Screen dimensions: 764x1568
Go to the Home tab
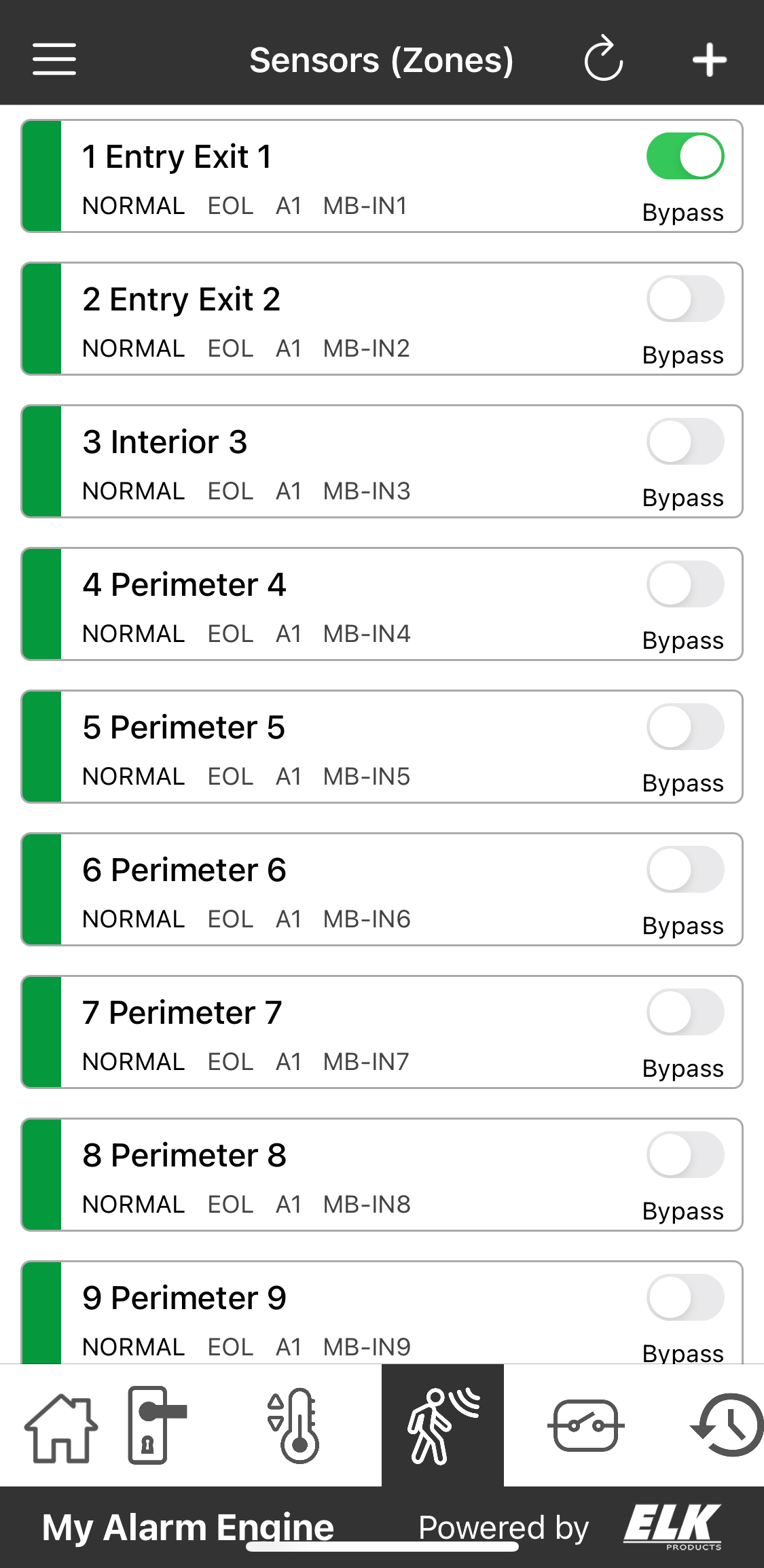pos(60,1426)
